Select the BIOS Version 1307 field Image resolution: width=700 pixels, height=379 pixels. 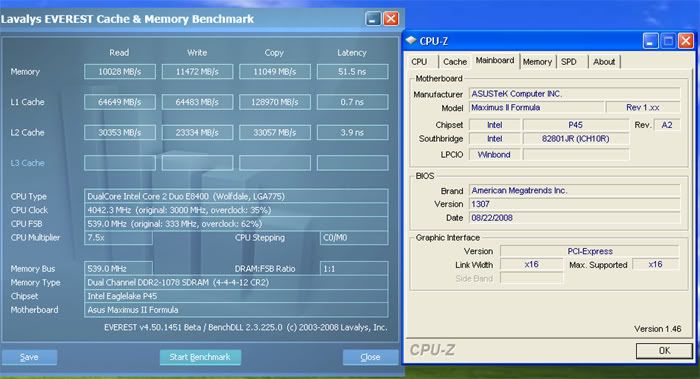coord(575,204)
